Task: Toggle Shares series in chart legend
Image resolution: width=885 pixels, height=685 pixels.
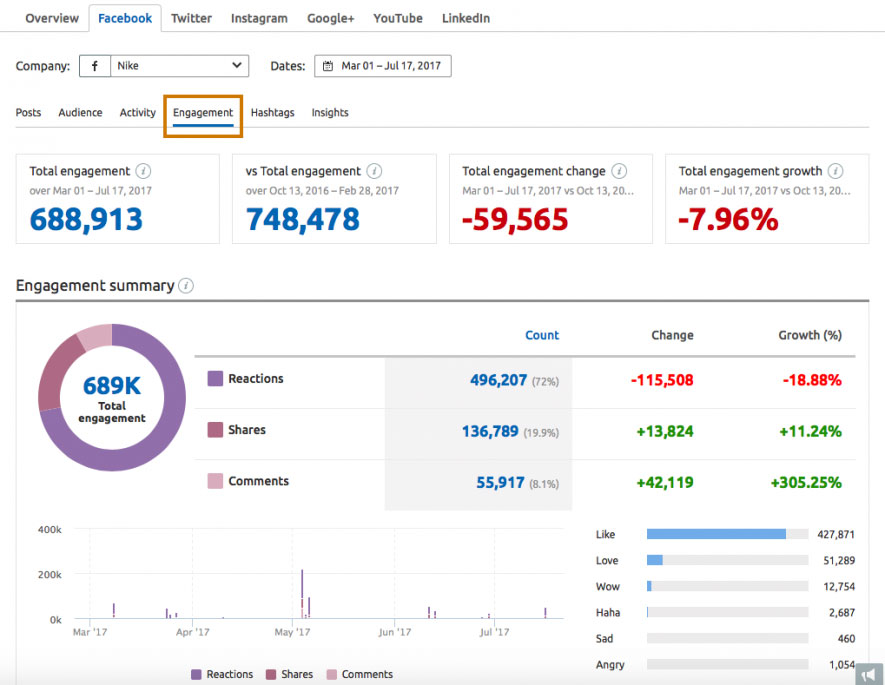Action: click(289, 674)
